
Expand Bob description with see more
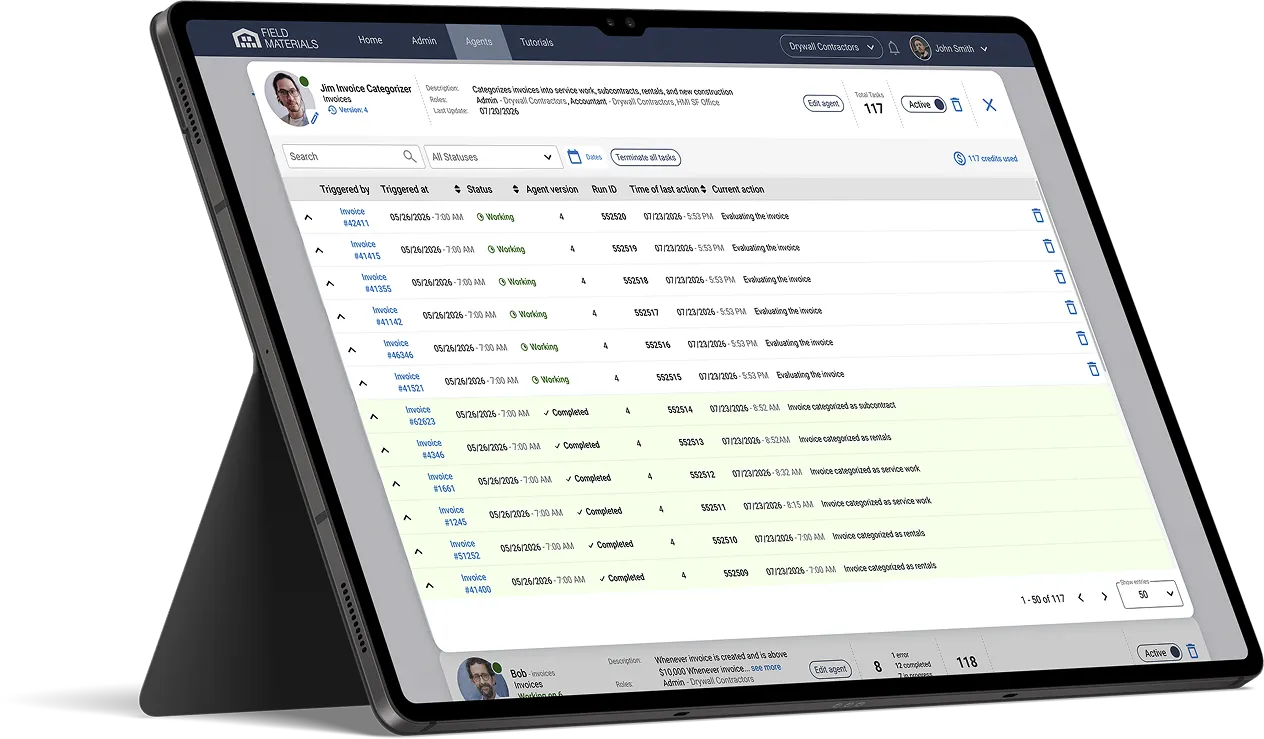[766, 668]
